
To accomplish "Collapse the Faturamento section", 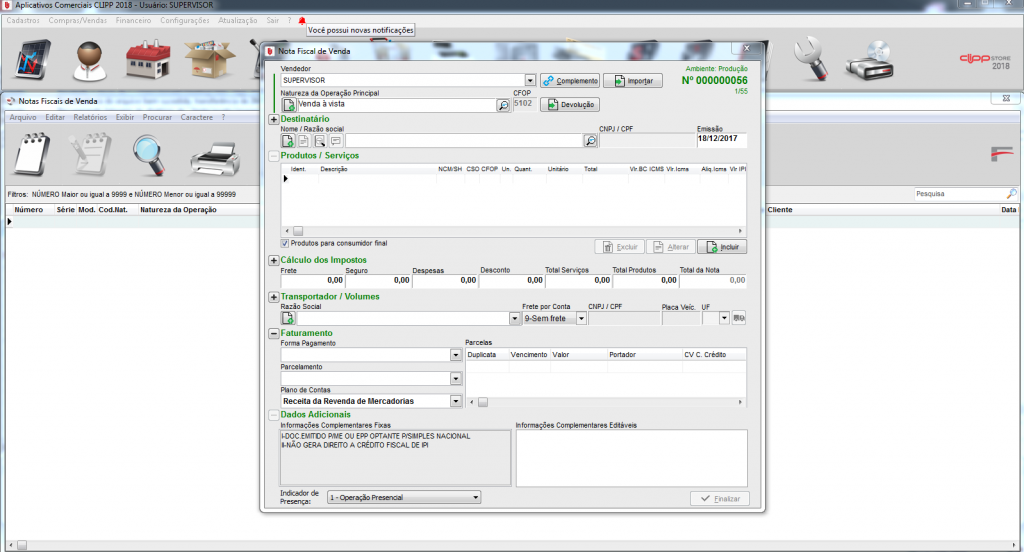I will coord(274,333).
